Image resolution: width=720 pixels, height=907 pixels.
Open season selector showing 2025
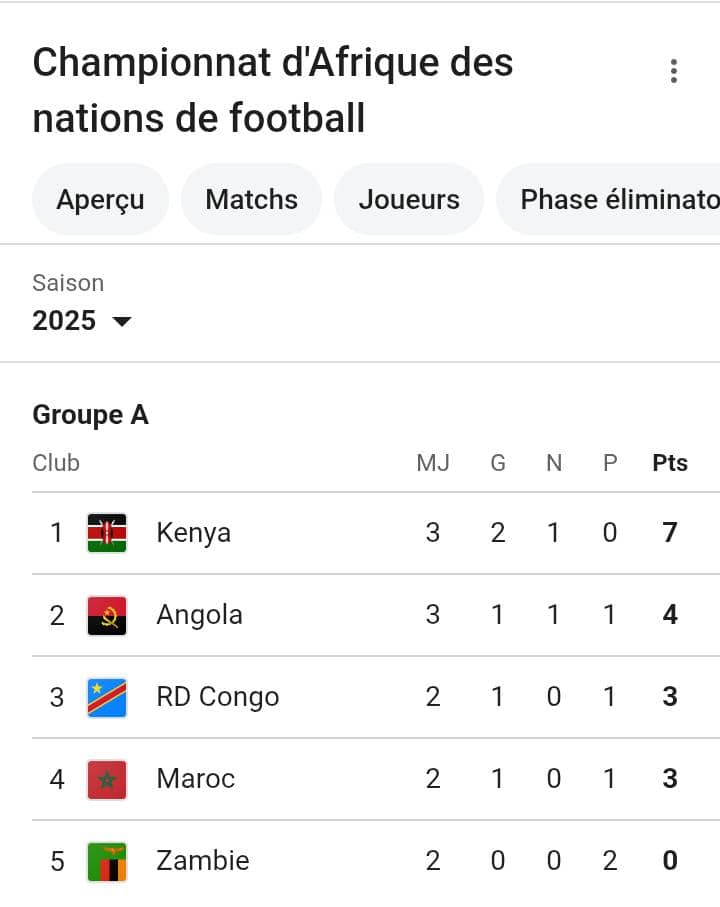(65, 321)
